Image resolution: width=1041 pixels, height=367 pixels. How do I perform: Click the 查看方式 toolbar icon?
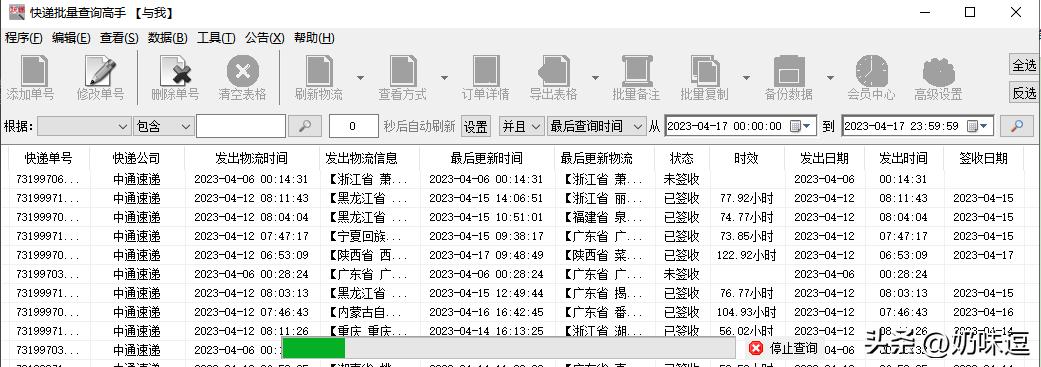click(403, 72)
